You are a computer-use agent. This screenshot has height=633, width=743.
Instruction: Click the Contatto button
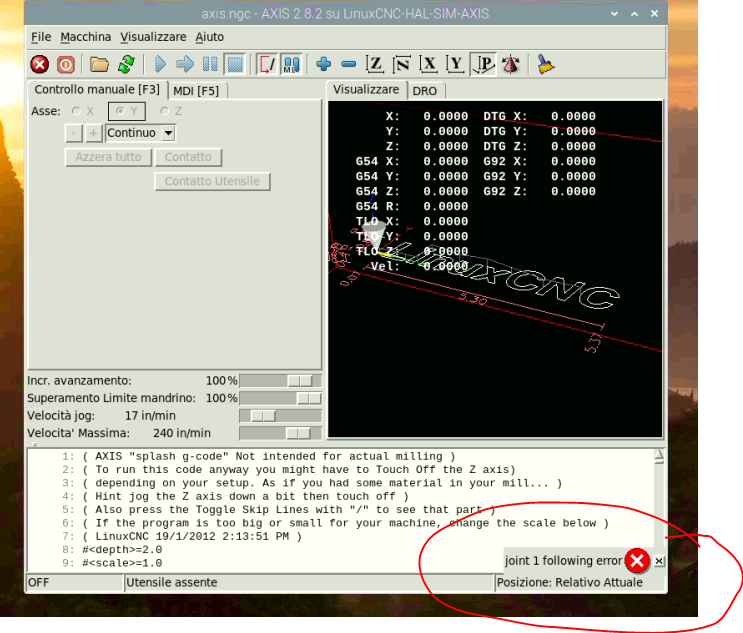(x=188, y=157)
